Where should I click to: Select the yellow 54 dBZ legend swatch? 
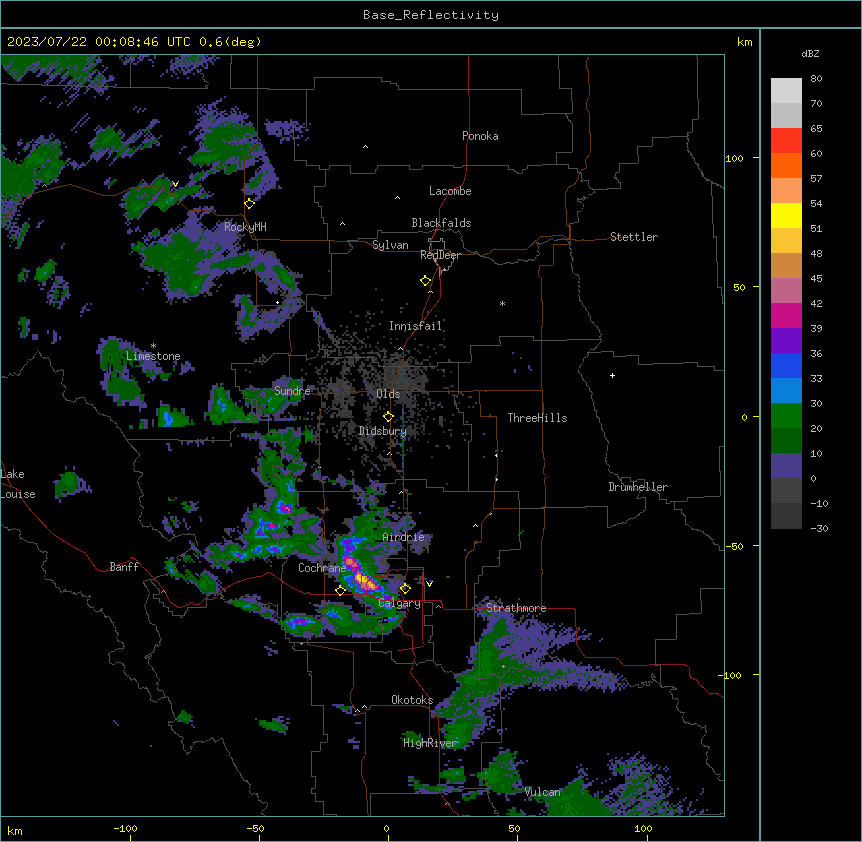[786, 215]
